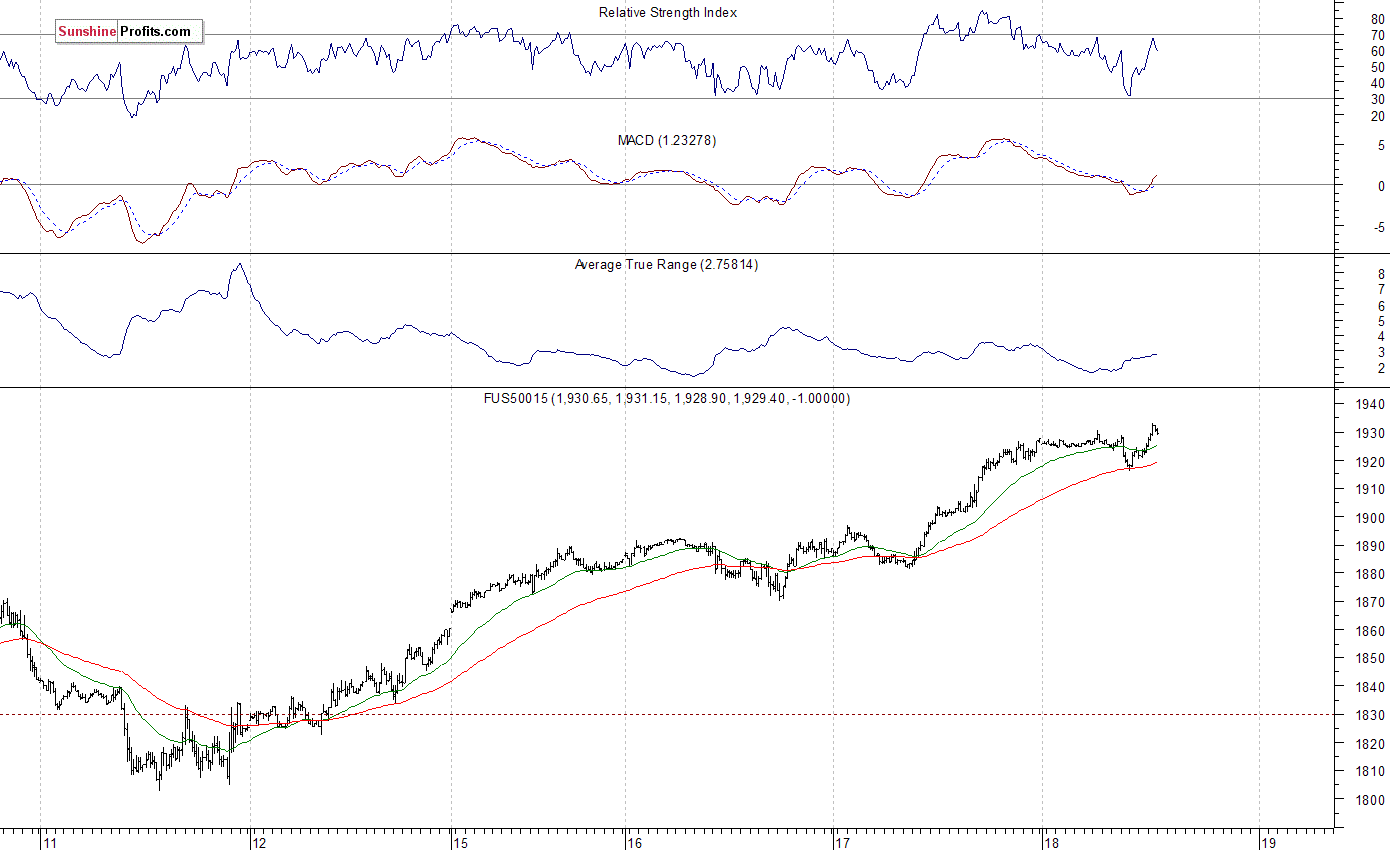Select the FUS50015 price chart title
This screenshot has height=850, width=1390.
[667, 399]
